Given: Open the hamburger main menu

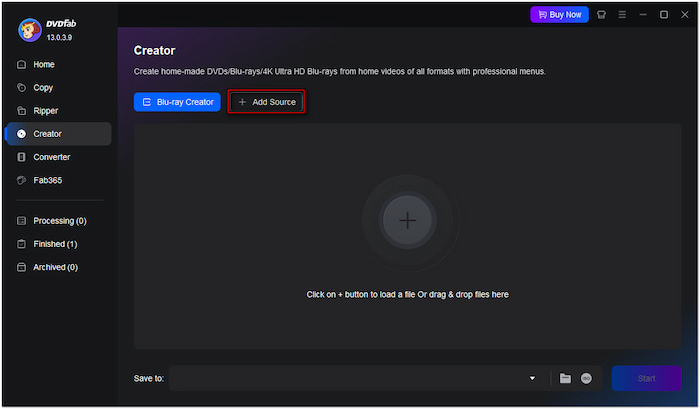Looking at the screenshot, I should [x=622, y=15].
